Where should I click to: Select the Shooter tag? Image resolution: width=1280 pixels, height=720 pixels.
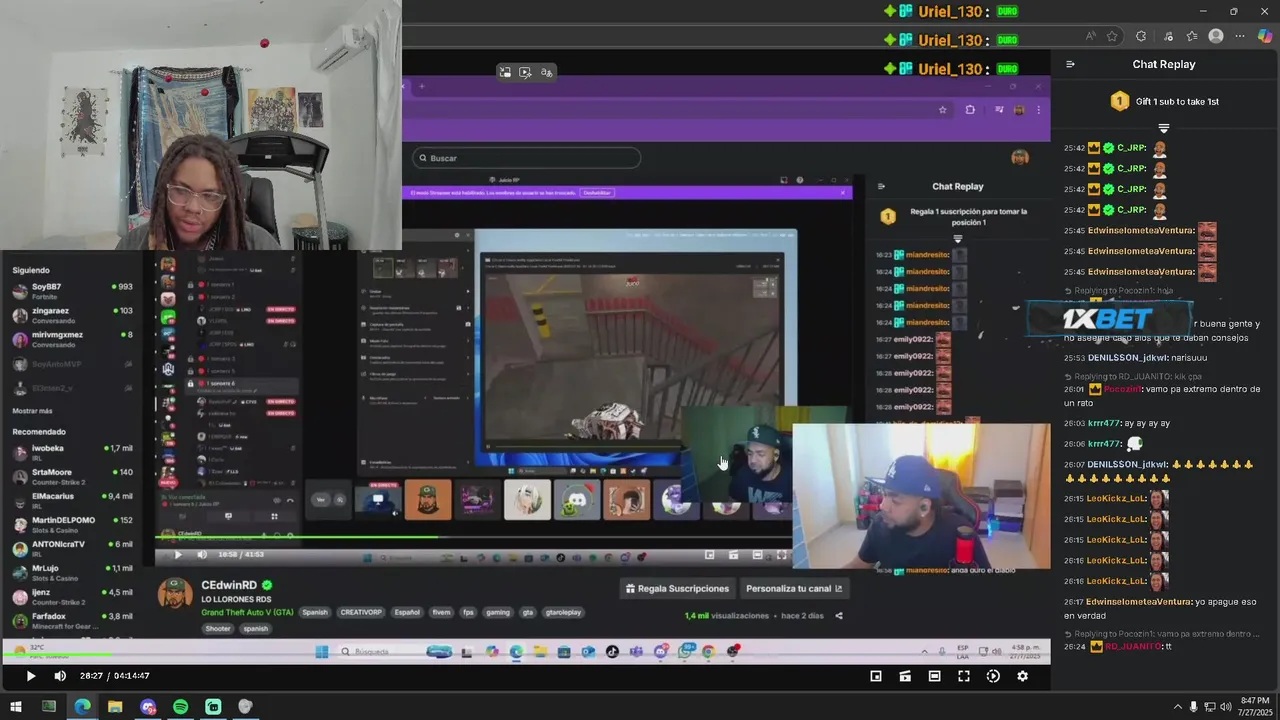tap(218, 629)
